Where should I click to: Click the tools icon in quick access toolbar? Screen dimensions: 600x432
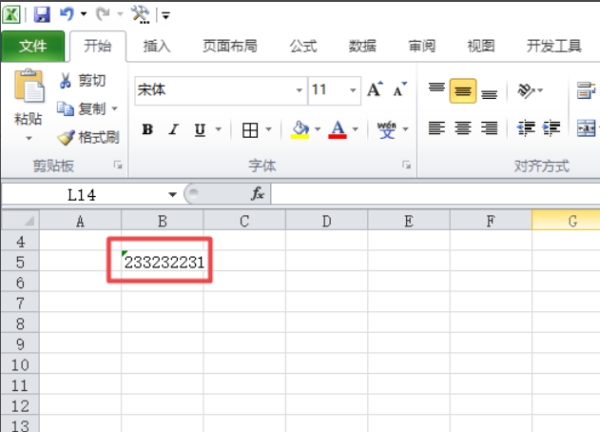[140, 15]
